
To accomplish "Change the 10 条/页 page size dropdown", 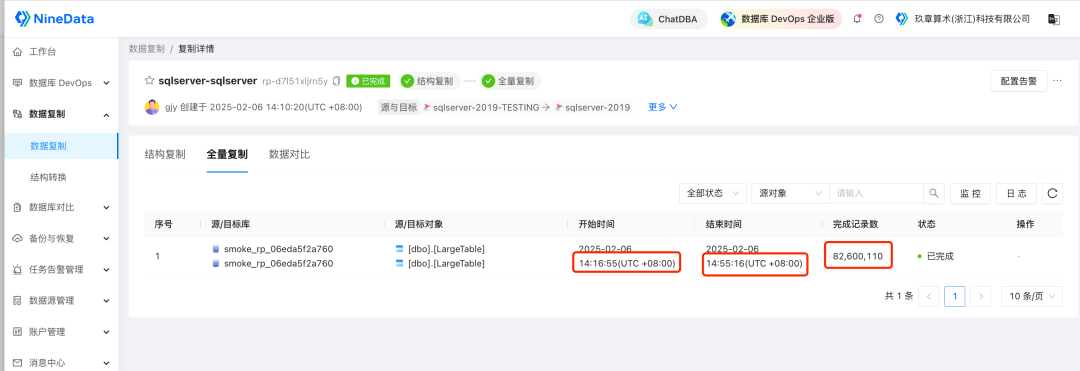I will (x=1031, y=297).
